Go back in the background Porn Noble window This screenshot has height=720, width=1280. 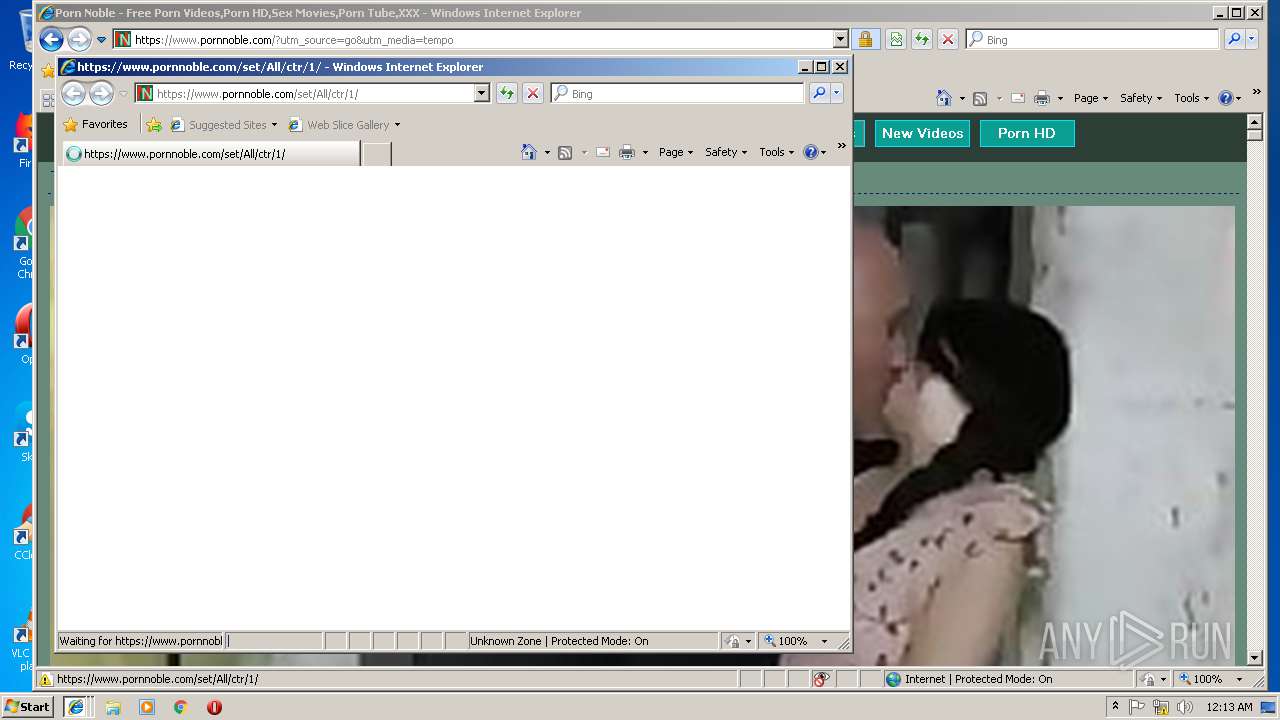(51, 40)
